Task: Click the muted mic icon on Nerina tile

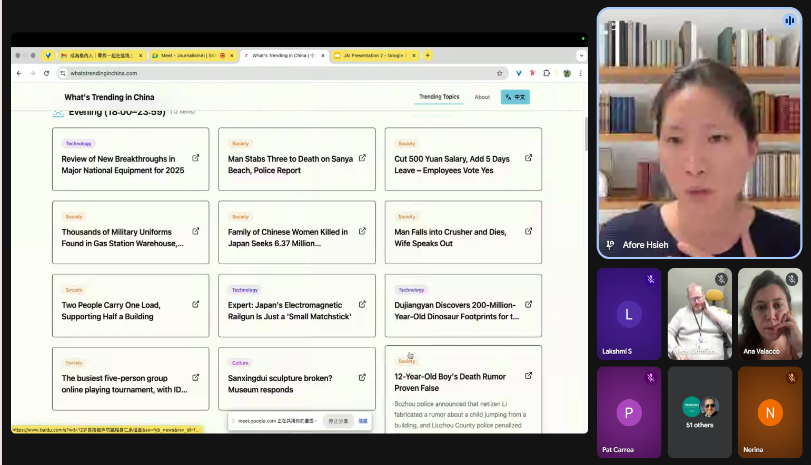Action: pyautogui.click(x=791, y=378)
